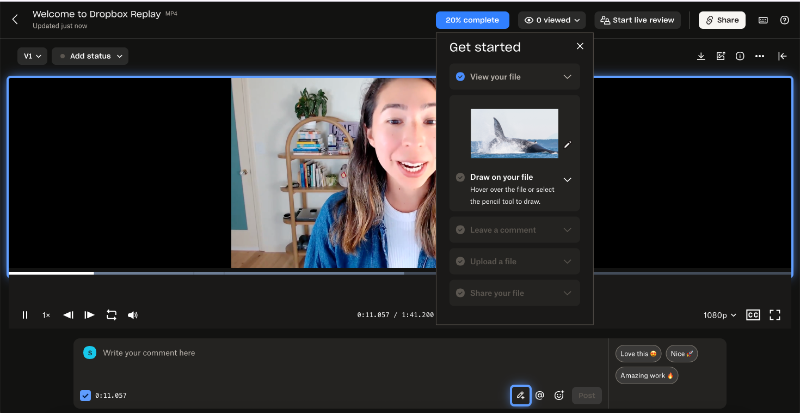The image size is (800, 413).
Task: Click the 0:11.057 / 1:41.200 time display
Action: [395, 315]
